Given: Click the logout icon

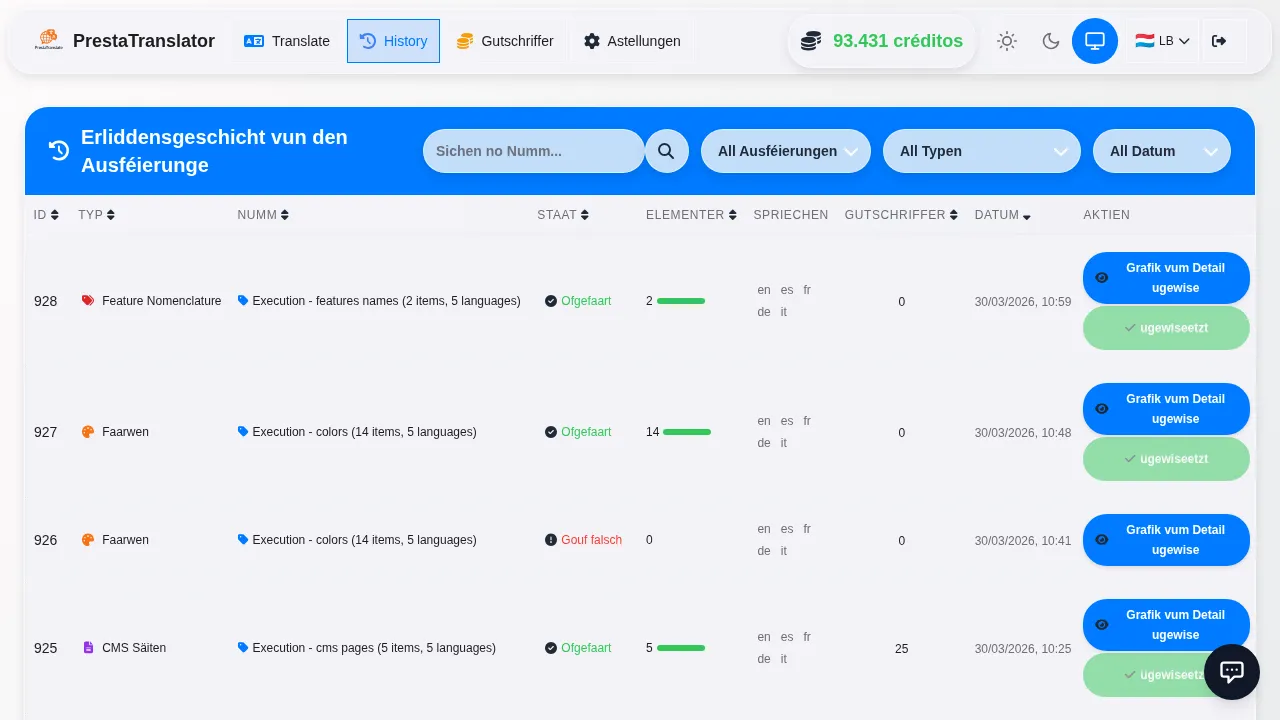Looking at the screenshot, I should point(1218,41).
